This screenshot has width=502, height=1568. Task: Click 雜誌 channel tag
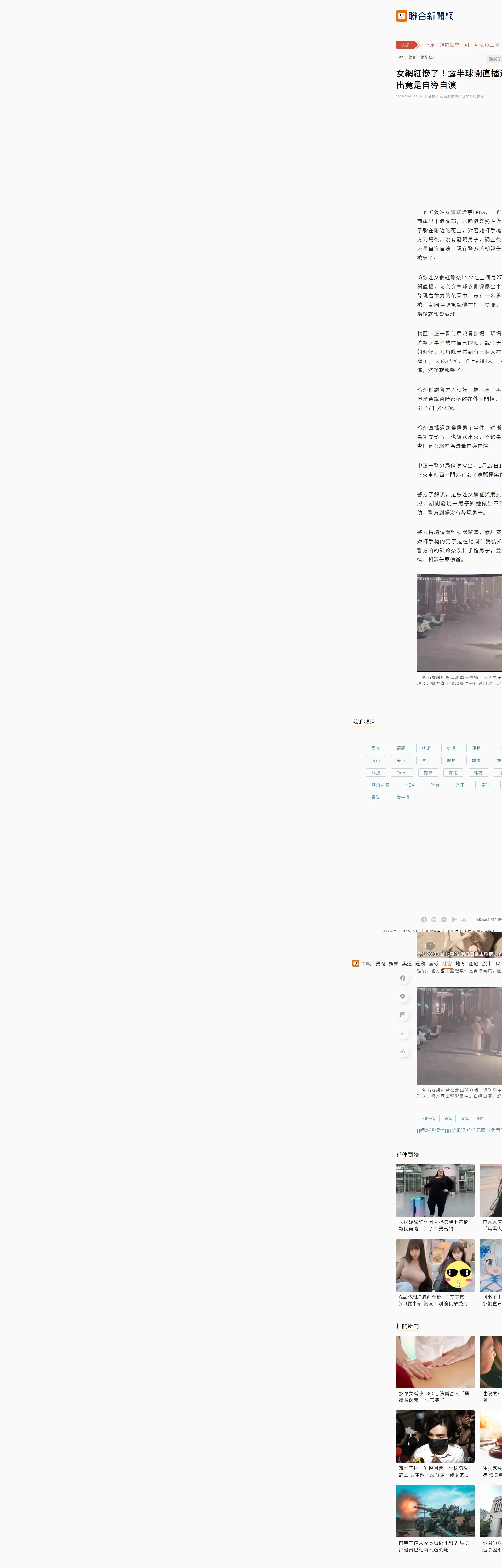(478, 773)
